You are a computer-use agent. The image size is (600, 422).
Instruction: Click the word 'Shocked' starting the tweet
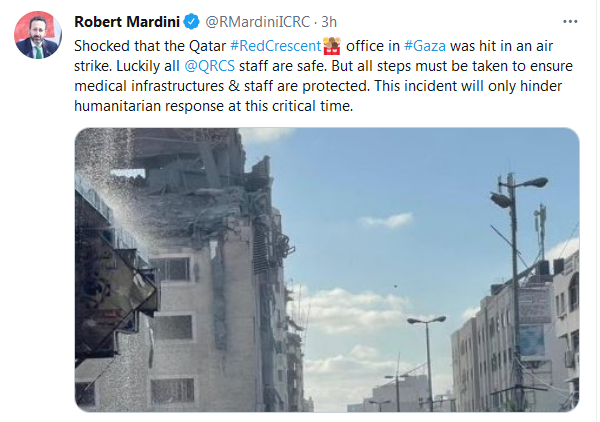pyautogui.click(x=102, y=46)
